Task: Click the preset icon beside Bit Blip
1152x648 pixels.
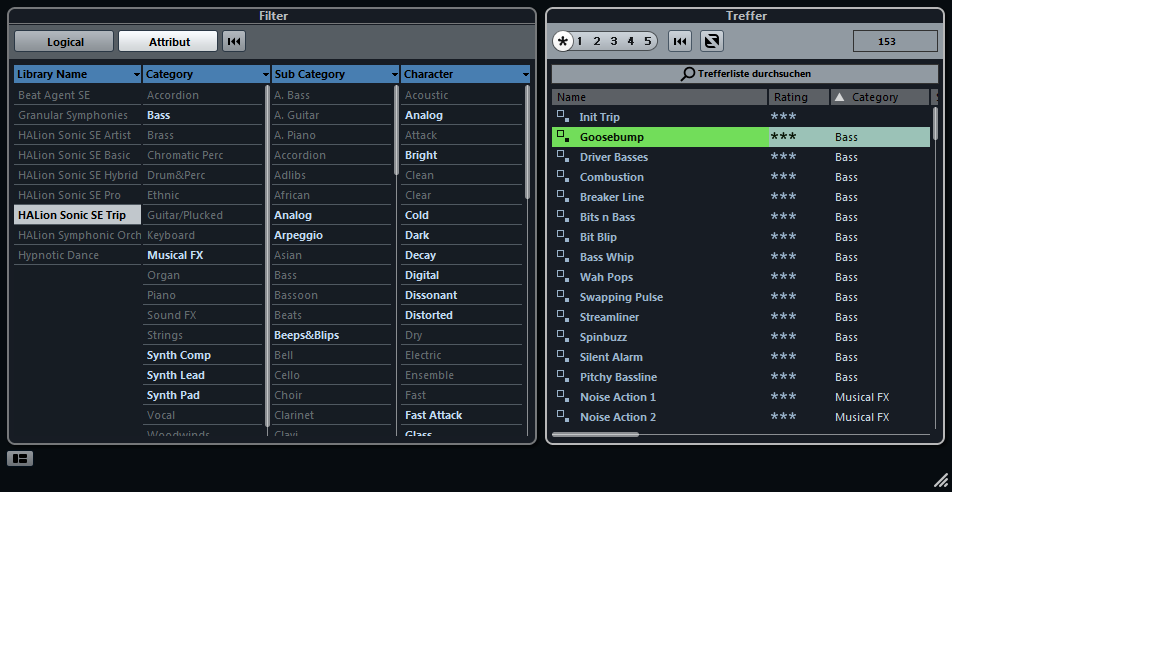Action: pos(563,237)
